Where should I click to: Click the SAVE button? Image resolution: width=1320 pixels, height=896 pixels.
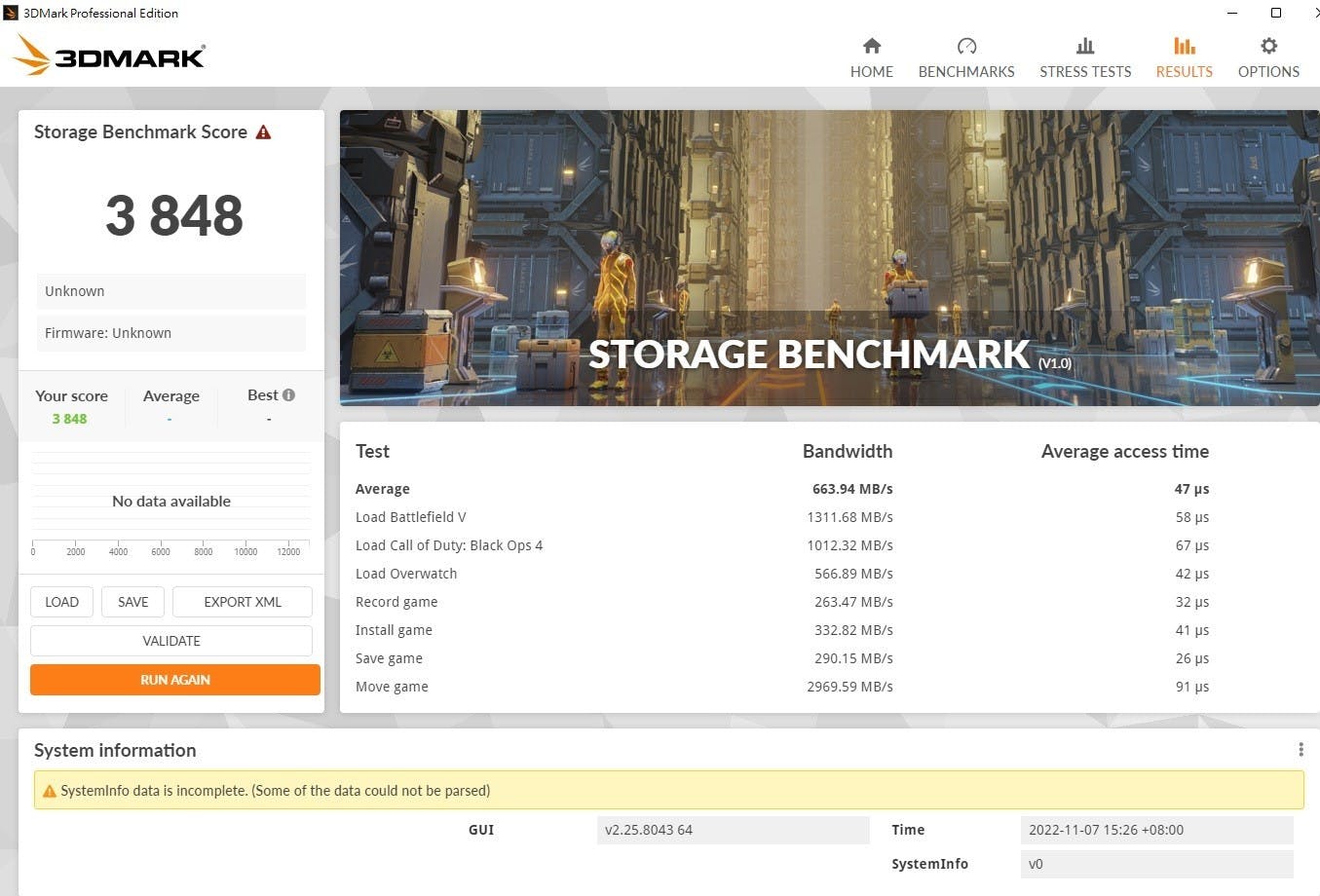(x=133, y=602)
